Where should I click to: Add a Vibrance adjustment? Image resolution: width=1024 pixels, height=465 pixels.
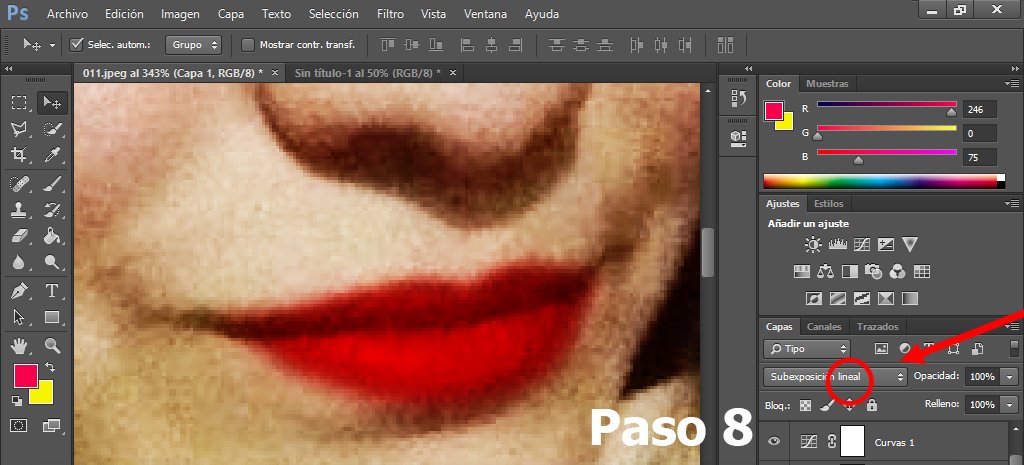(x=910, y=245)
